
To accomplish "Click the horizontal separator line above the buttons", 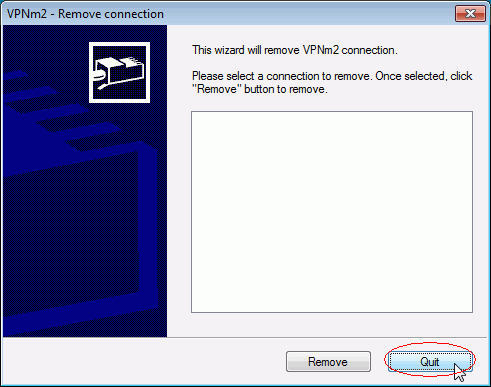I will 245,337.
